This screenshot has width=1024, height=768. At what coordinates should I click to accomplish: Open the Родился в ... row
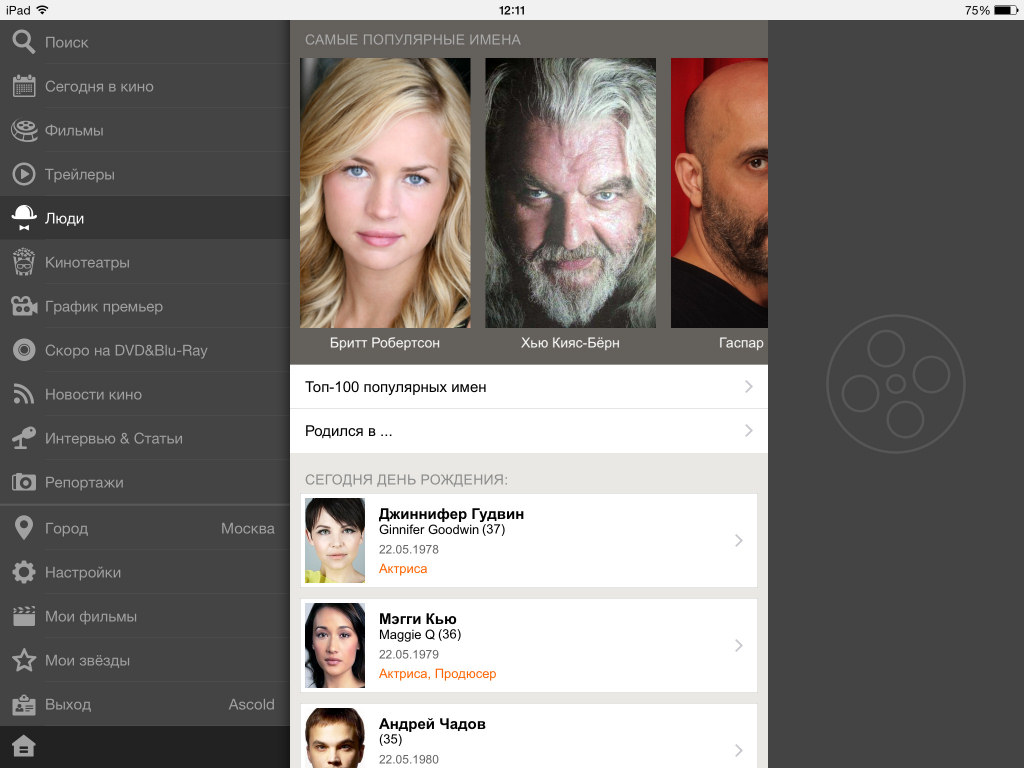click(528, 431)
